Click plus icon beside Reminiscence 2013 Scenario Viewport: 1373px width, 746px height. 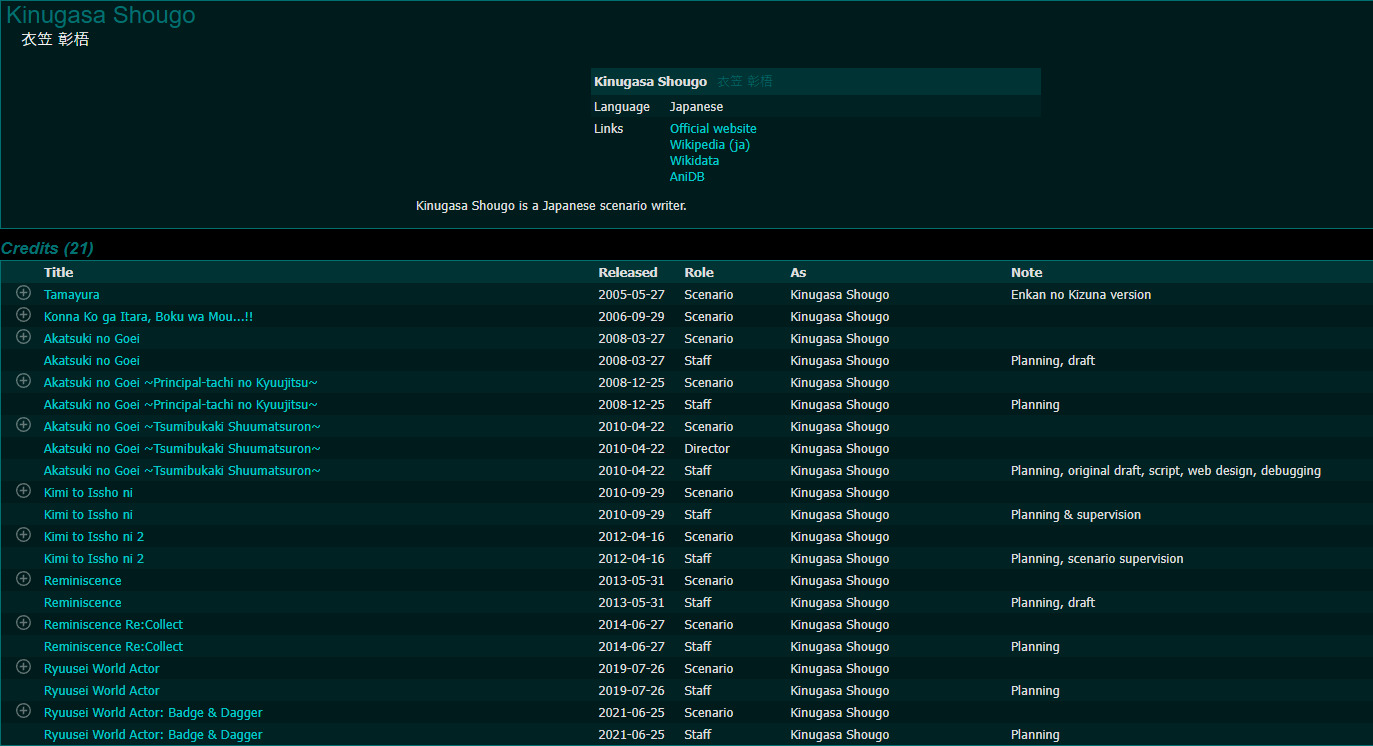(23, 579)
